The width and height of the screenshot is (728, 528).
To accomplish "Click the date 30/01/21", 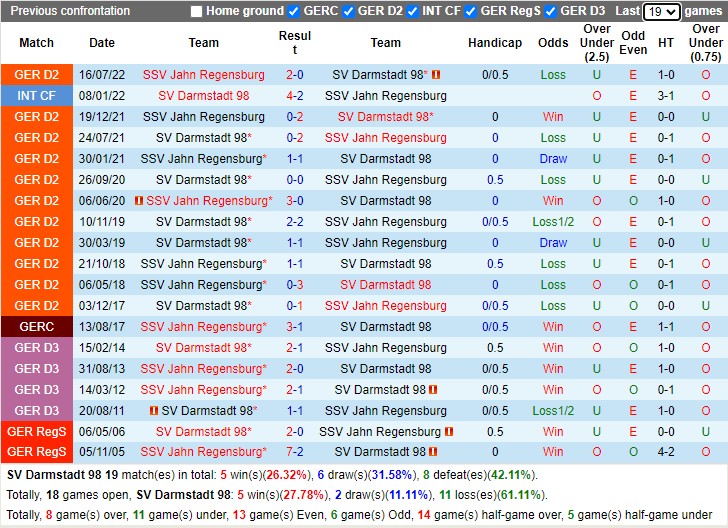I will pyautogui.click(x=102, y=158).
